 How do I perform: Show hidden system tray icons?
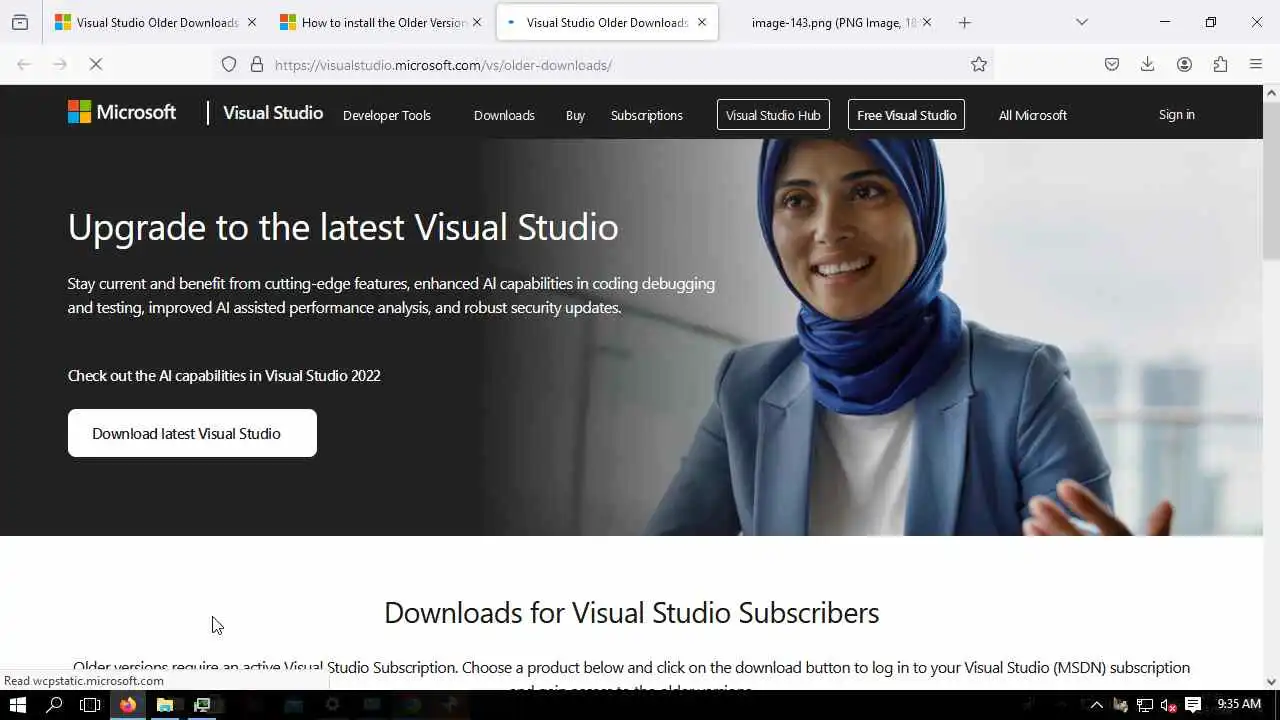click(1097, 705)
